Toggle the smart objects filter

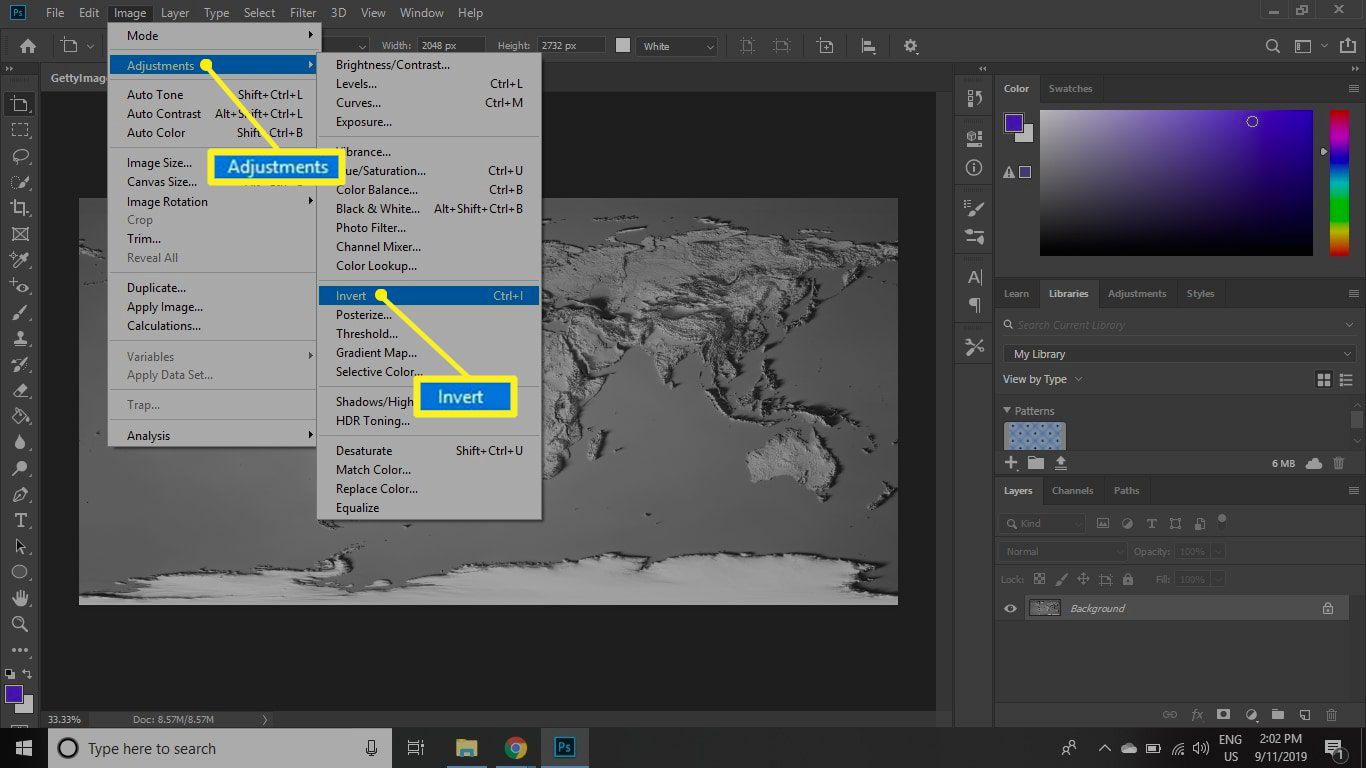click(1199, 523)
